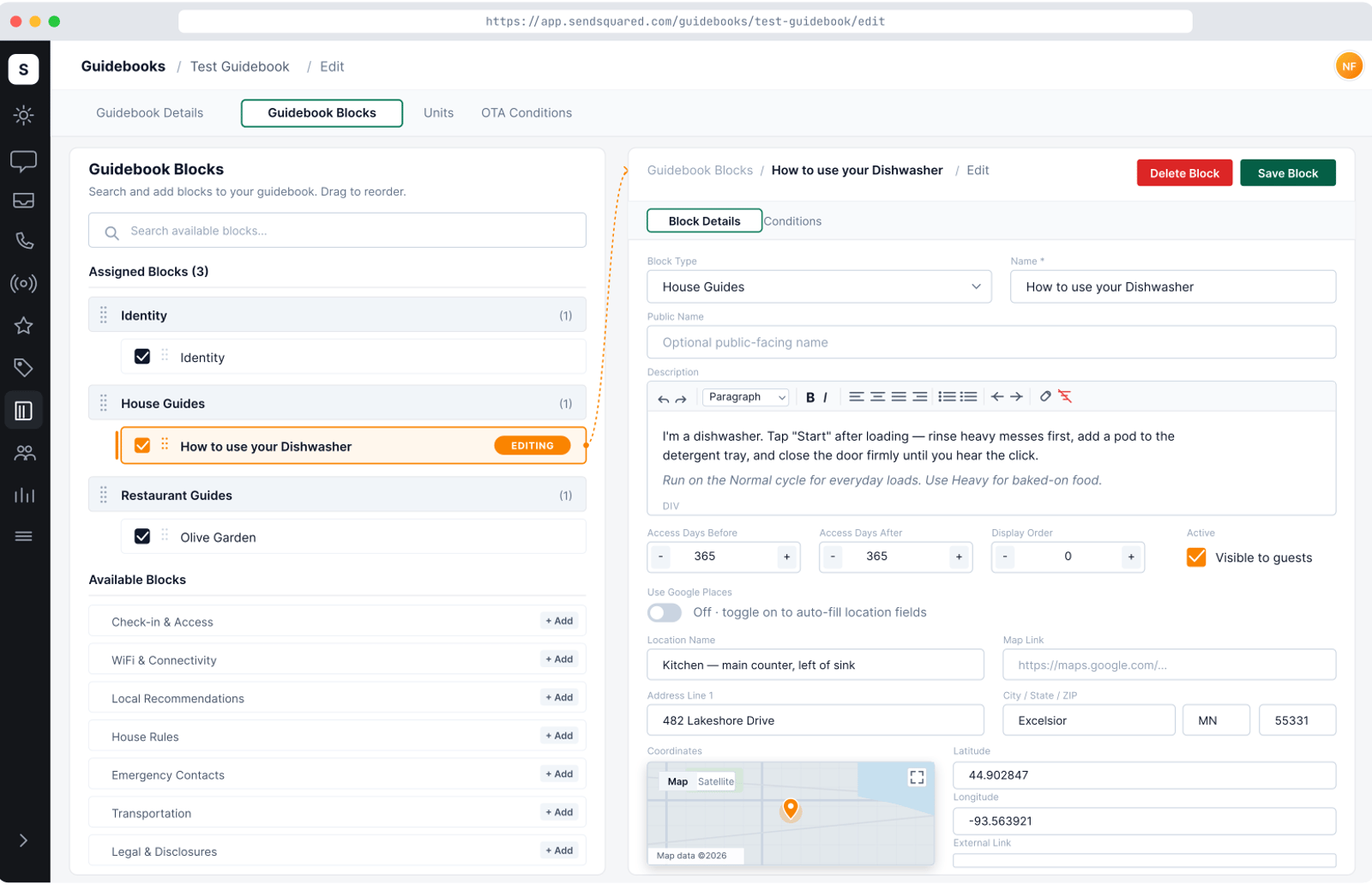Toggle the Visible to guests checkbox
The height and width of the screenshot is (885, 1372).
(x=1196, y=557)
